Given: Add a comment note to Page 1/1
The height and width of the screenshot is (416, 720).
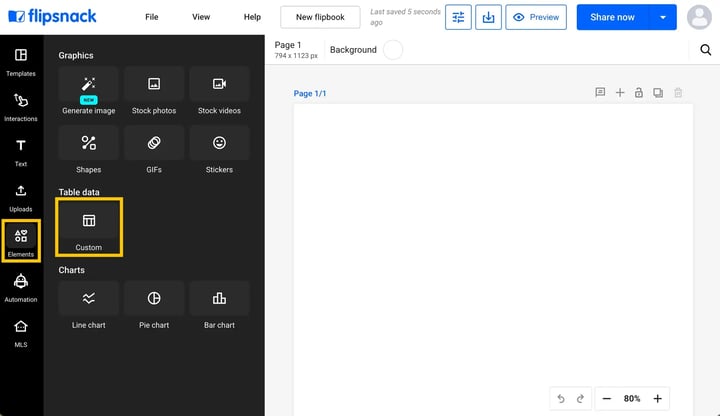Looking at the screenshot, I should click(x=600, y=92).
